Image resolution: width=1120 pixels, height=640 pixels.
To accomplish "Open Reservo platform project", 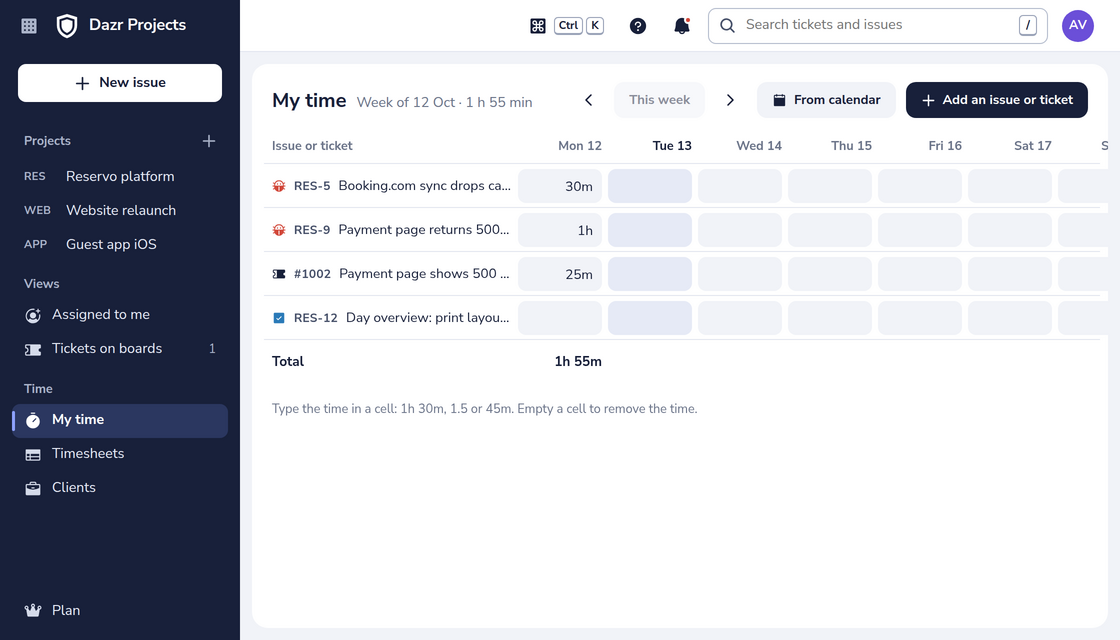I will coord(120,176).
